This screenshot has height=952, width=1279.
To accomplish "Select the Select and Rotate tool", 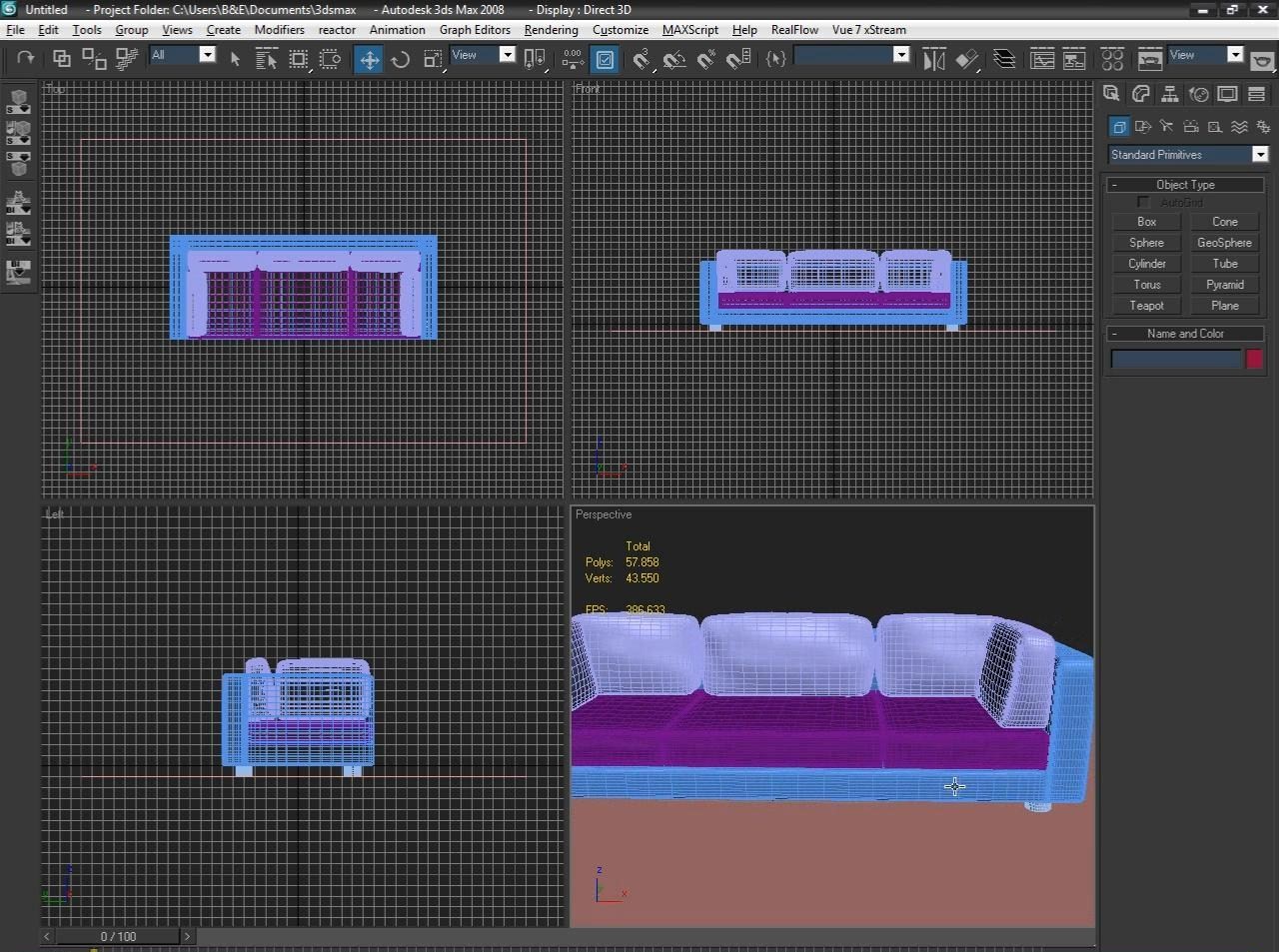I will [x=400, y=60].
